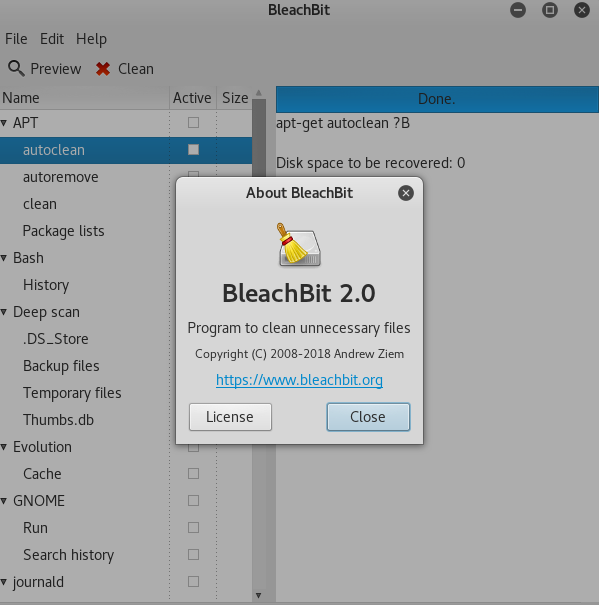The width and height of the screenshot is (599, 605).
Task: Click the cleaner list vertical scrollbar thumb
Action: point(259,139)
